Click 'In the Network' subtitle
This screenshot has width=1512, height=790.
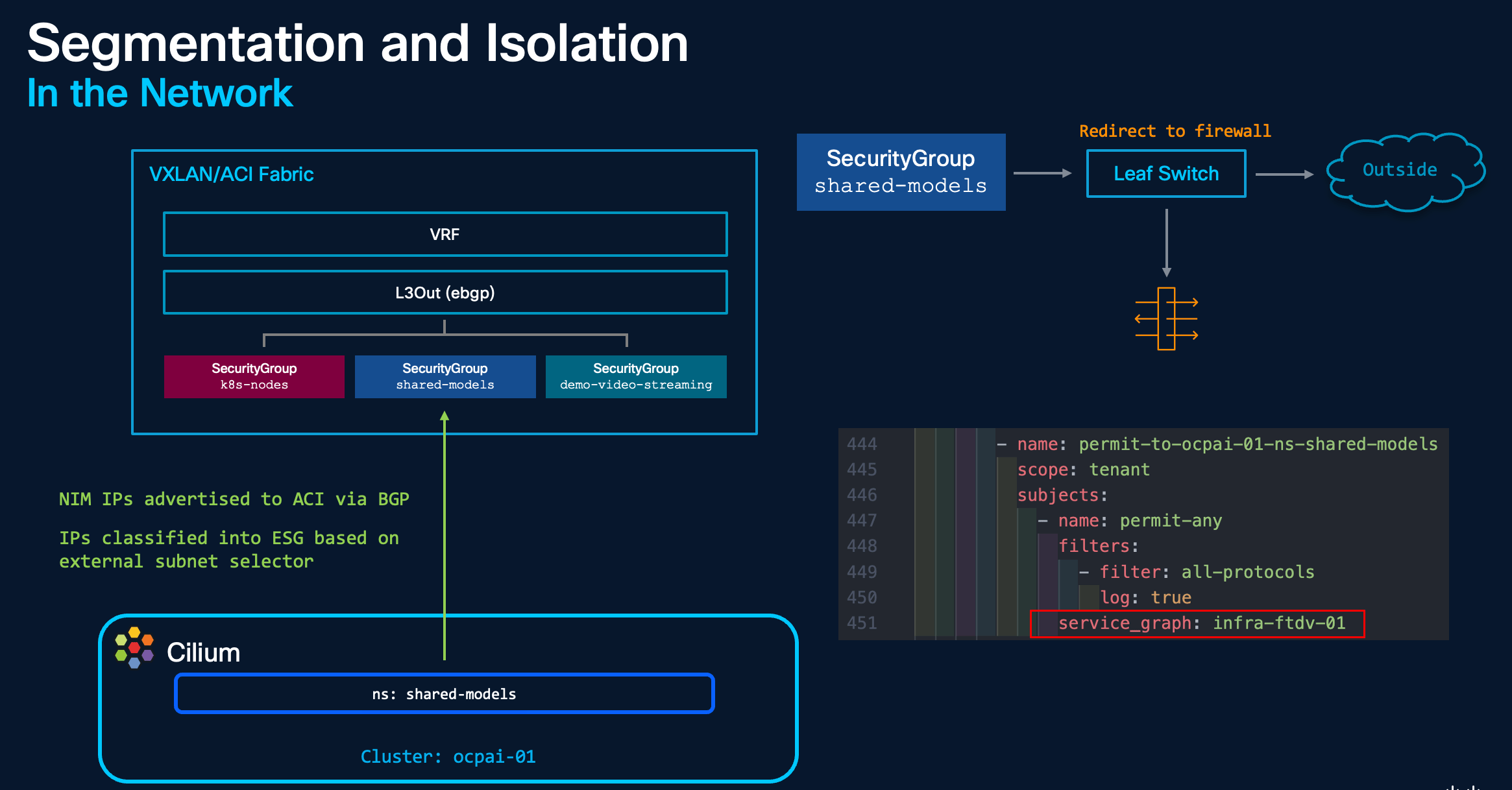[160, 93]
